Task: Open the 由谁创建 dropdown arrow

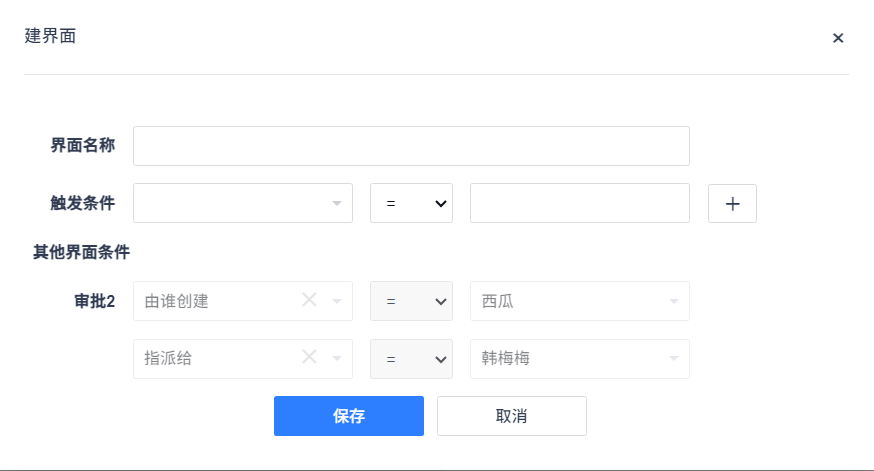Action: pos(337,302)
